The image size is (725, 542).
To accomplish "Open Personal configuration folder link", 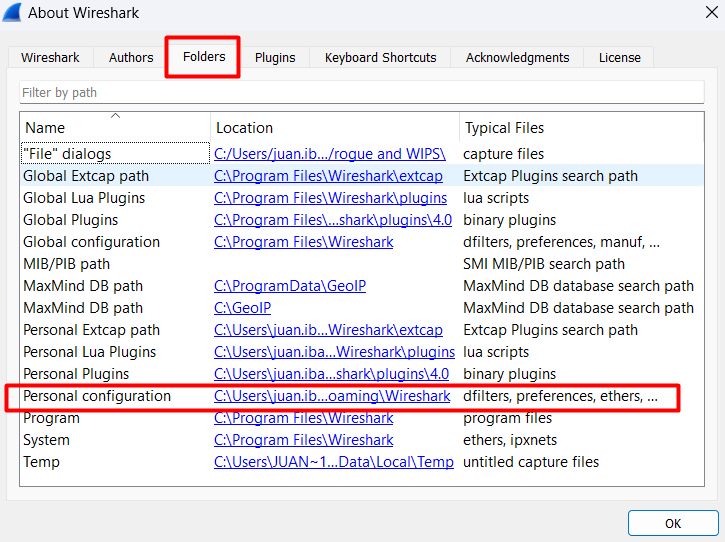I will 332,396.
